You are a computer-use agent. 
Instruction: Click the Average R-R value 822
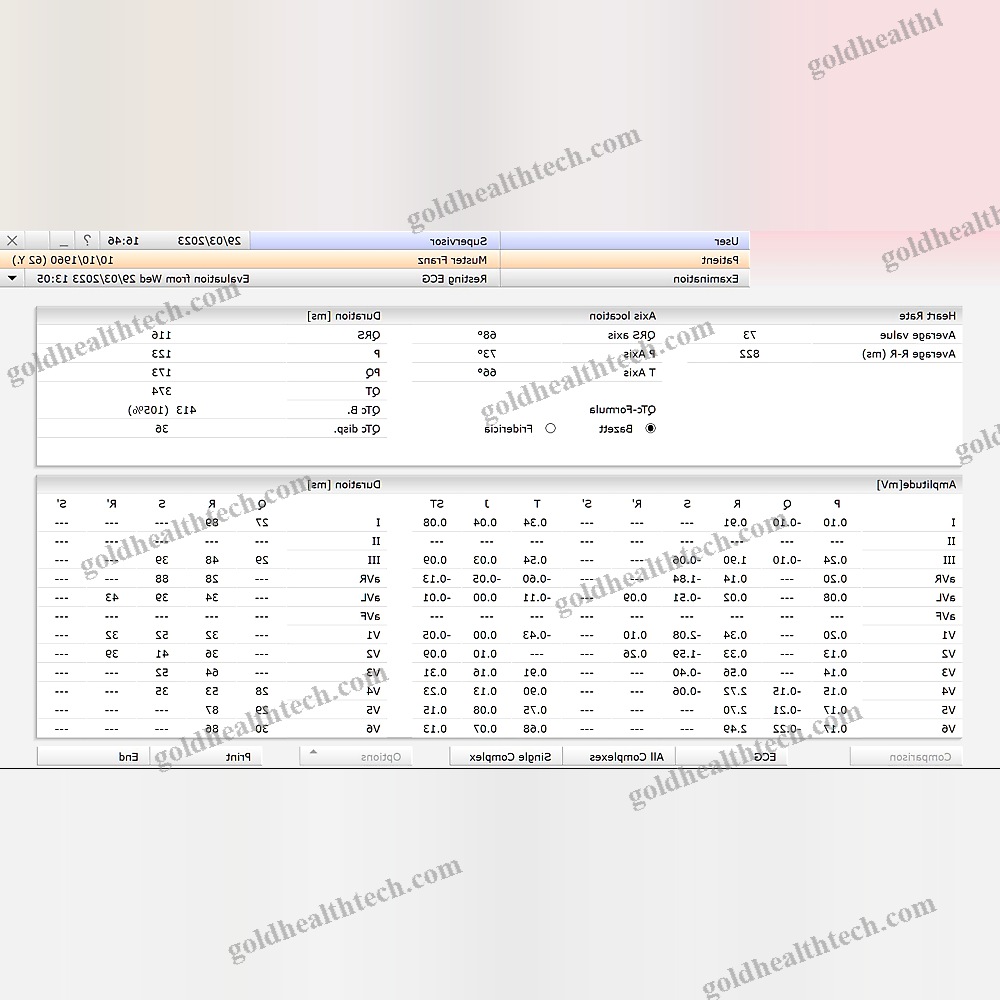coord(749,354)
